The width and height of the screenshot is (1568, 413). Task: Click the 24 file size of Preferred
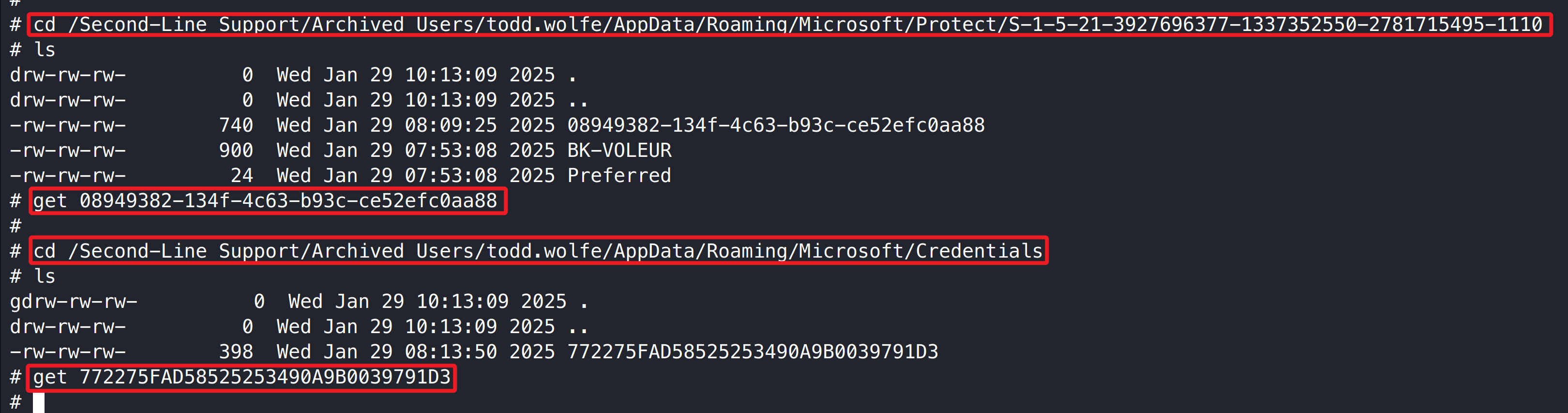[x=241, y=176]
